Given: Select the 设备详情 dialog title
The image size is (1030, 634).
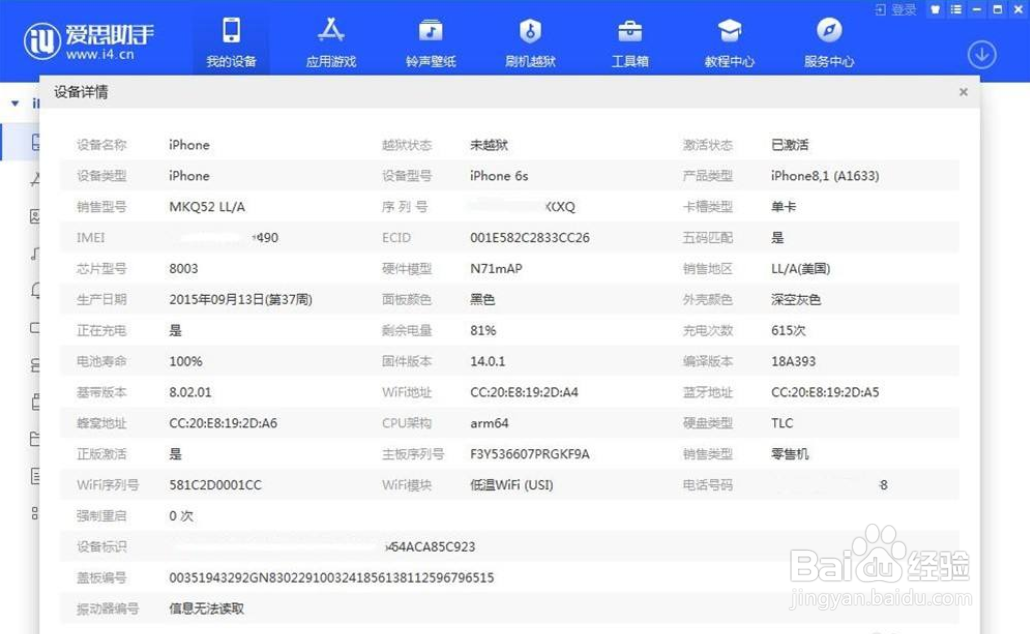Looking at the screenshot, I should pos(81,92).
